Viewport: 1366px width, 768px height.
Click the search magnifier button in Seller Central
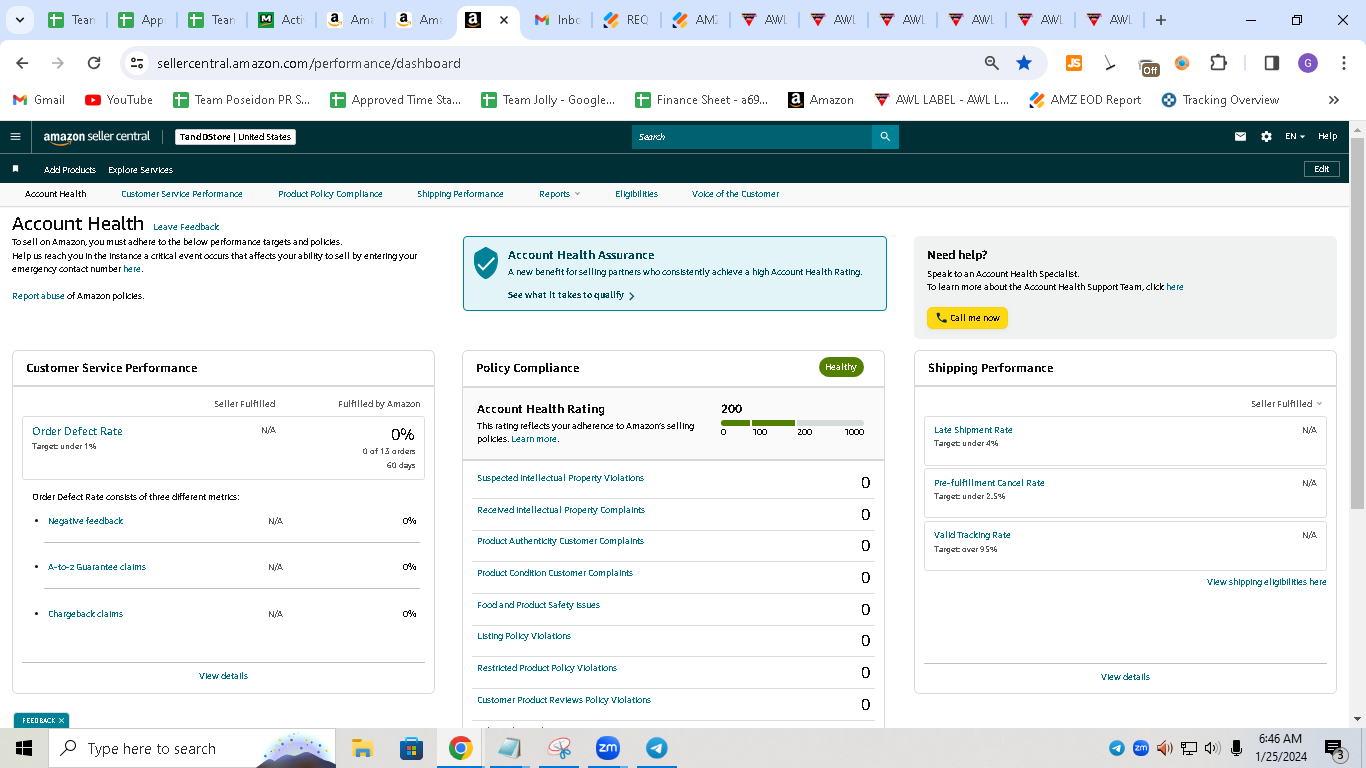[885, 137]
